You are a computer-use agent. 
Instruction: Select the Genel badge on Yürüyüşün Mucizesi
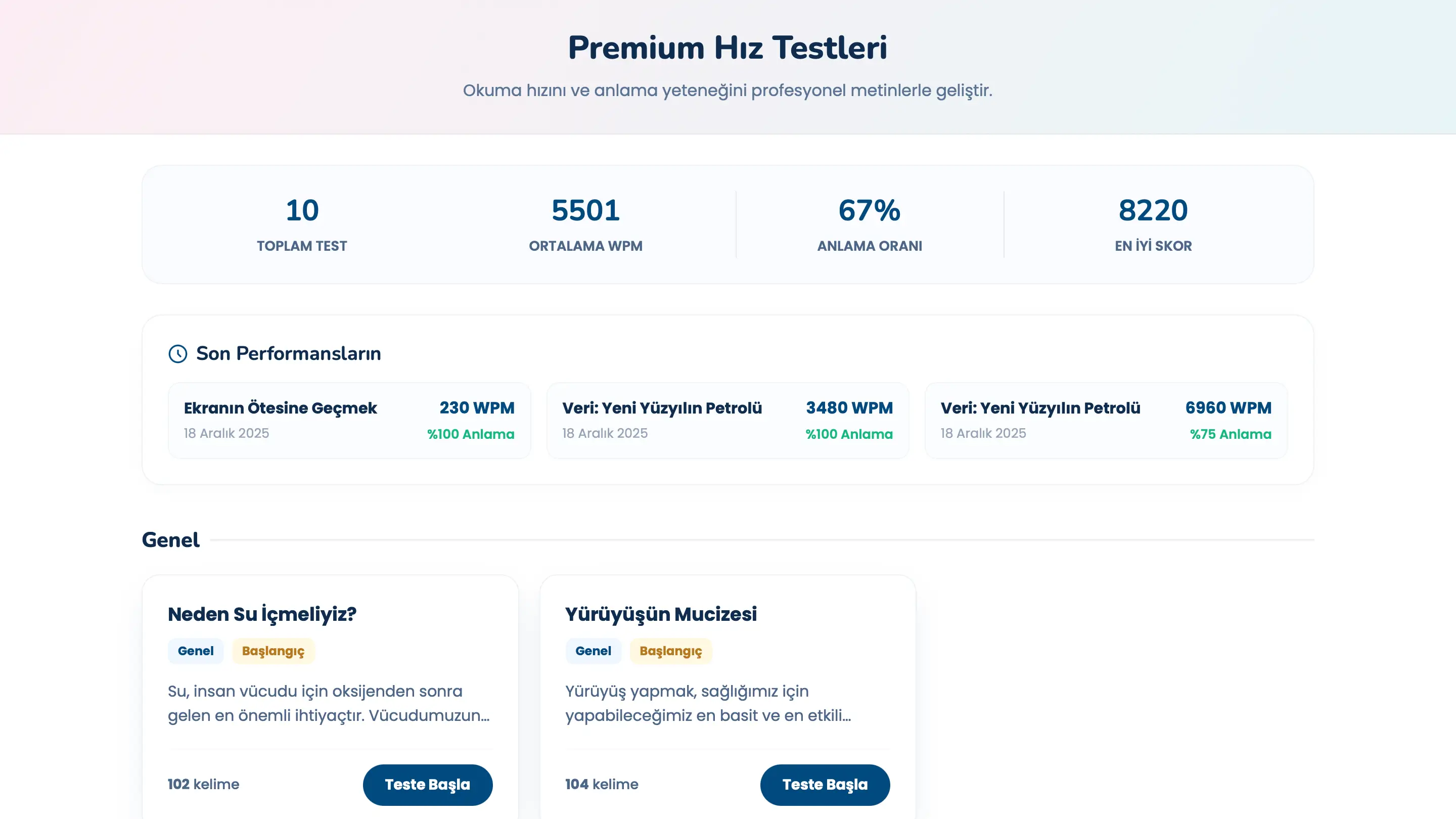coord(594,651)
